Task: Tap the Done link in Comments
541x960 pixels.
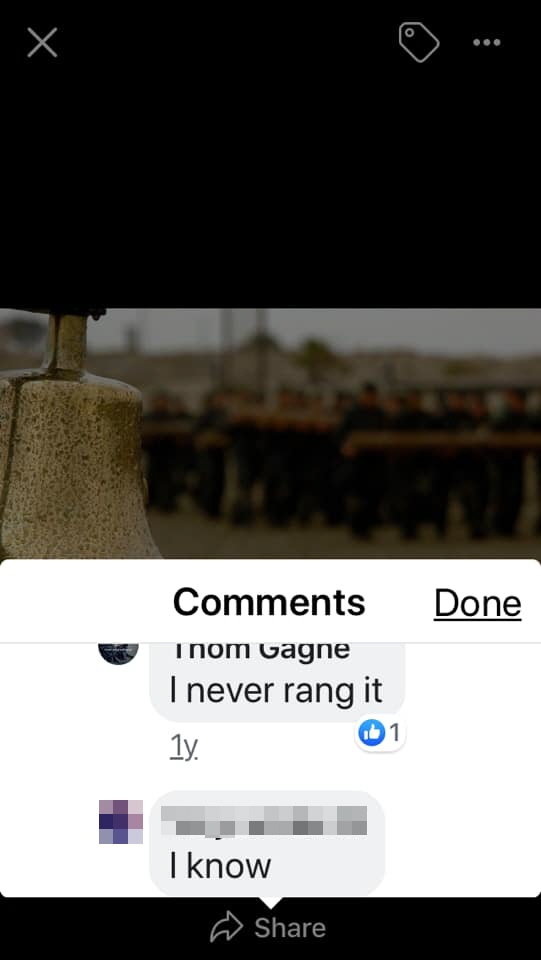Action: pyautogui.click(x=477, y=603)
